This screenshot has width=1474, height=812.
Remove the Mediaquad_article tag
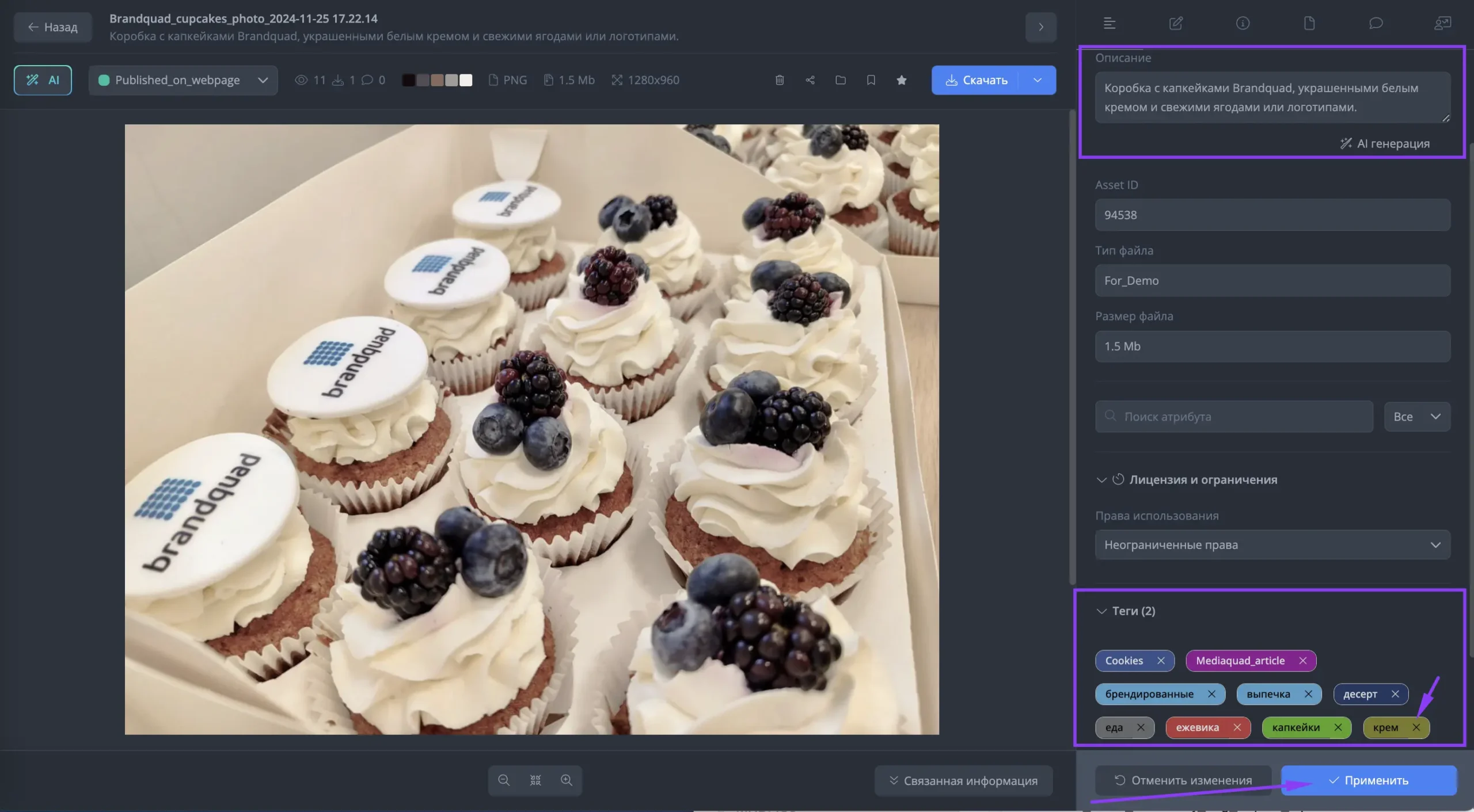1303,661
